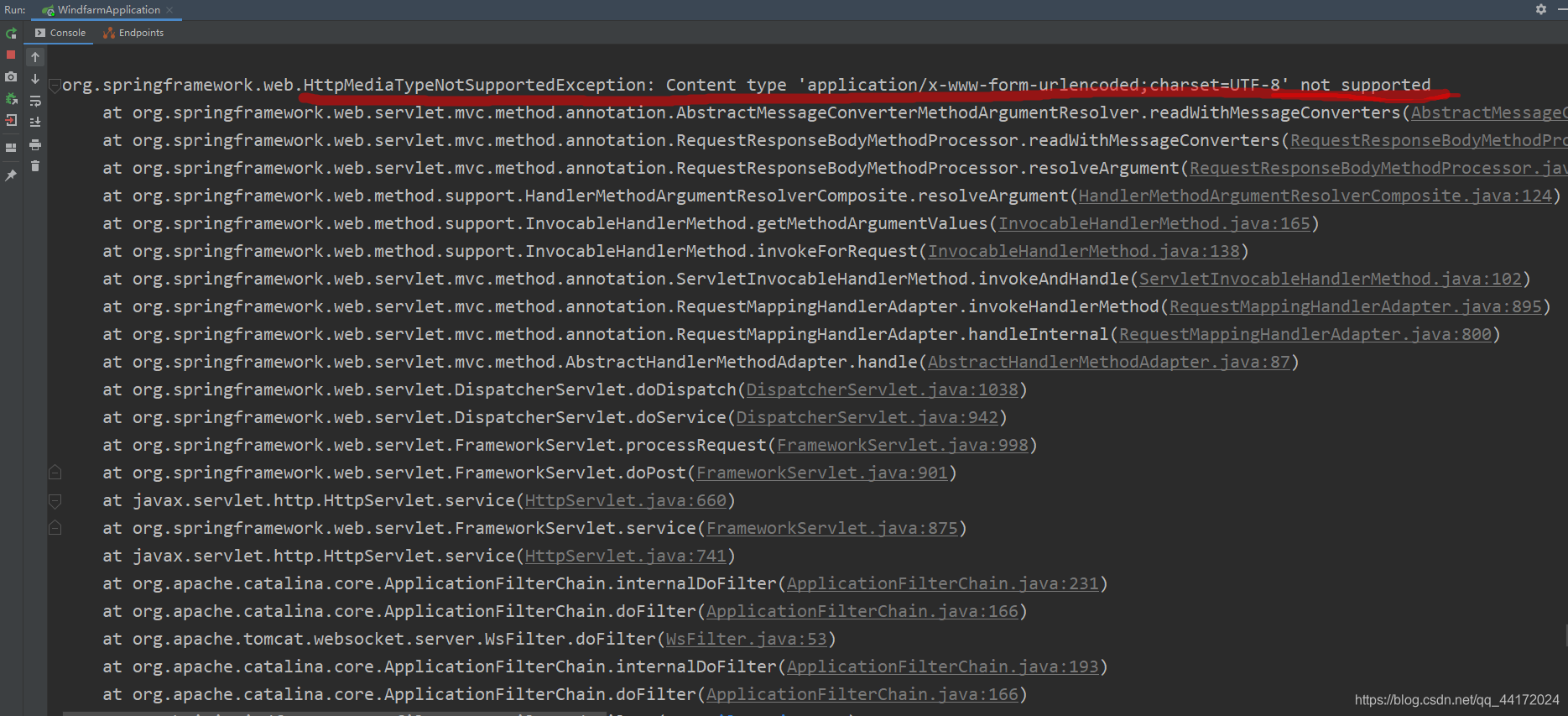Open the HttpServlet.java:660 link

click(x=625, y=500)
